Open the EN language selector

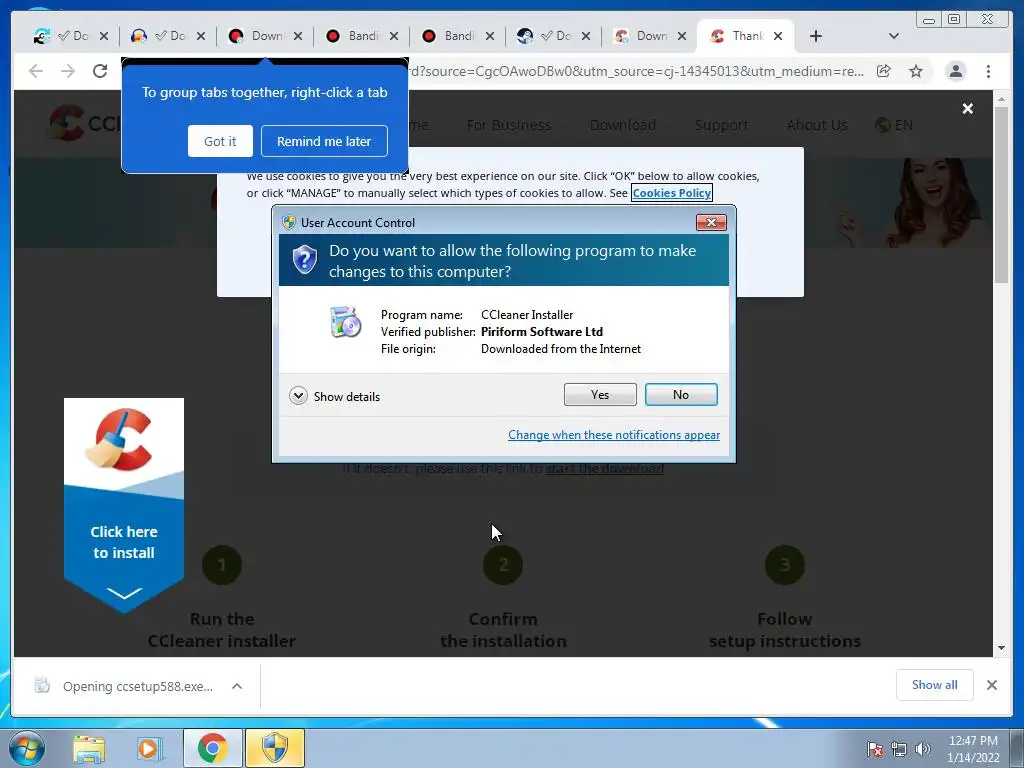click(894, 125)
